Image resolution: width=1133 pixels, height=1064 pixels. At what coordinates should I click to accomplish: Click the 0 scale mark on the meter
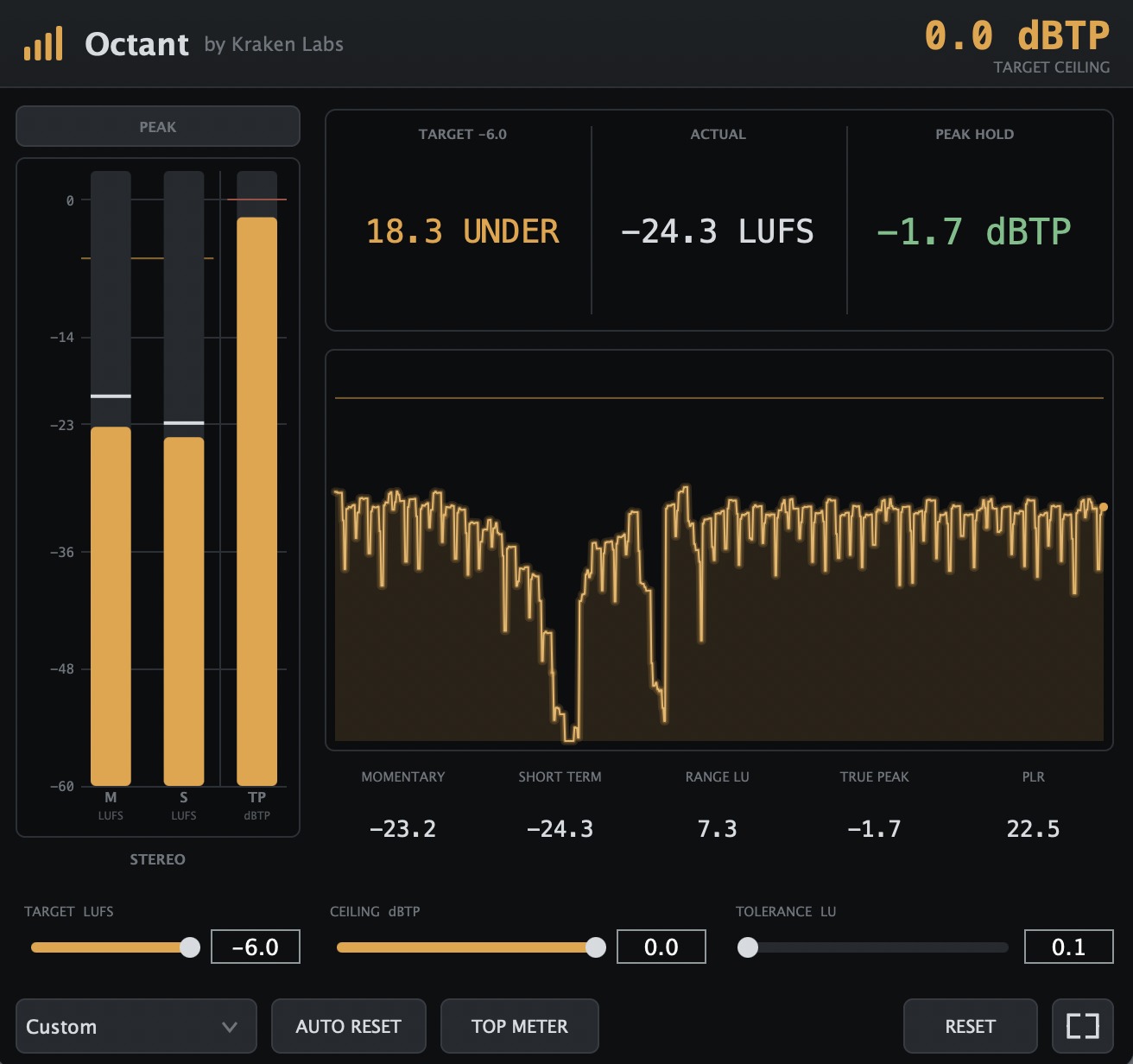coord(70,200)
